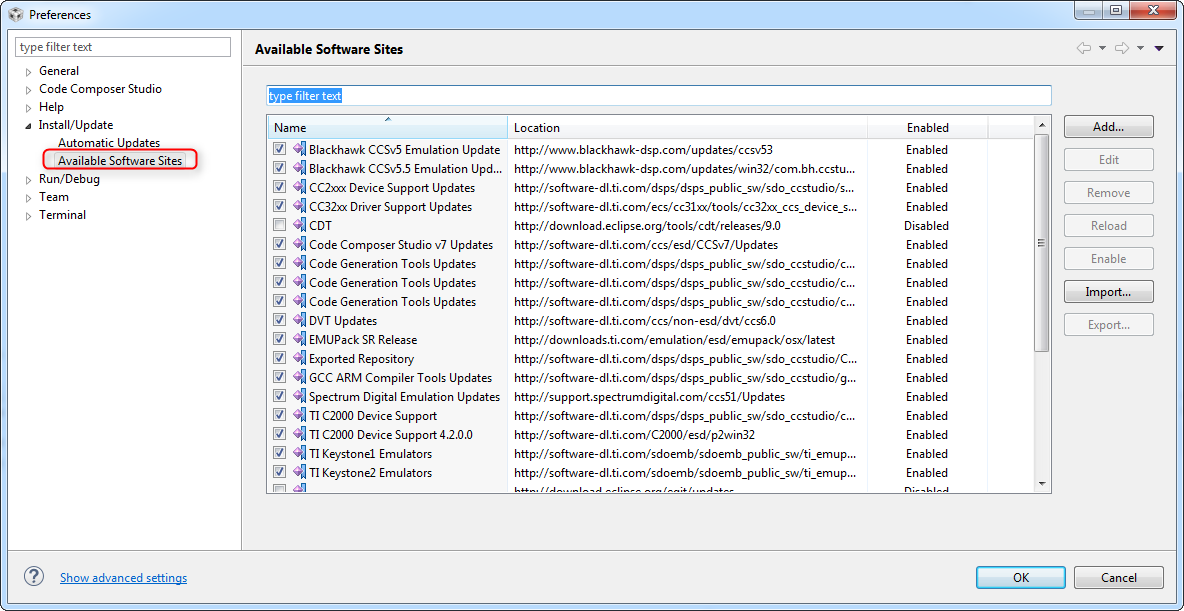Screen dimensions: 1184x611
Task: Uncheck Blackhawk CCSv5 Emulation Update
Action: tap(279, 149)
